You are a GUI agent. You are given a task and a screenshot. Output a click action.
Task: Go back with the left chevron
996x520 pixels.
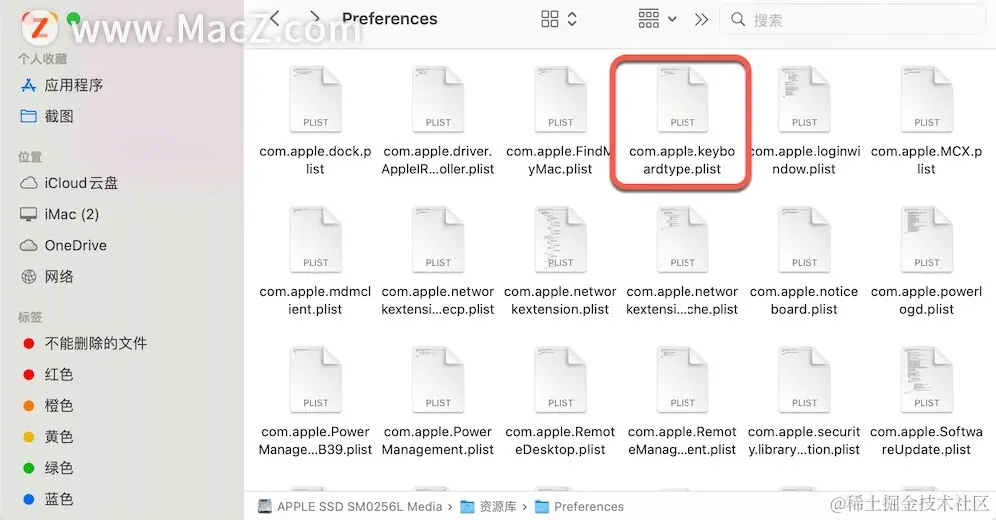click(x=274, y=18)
